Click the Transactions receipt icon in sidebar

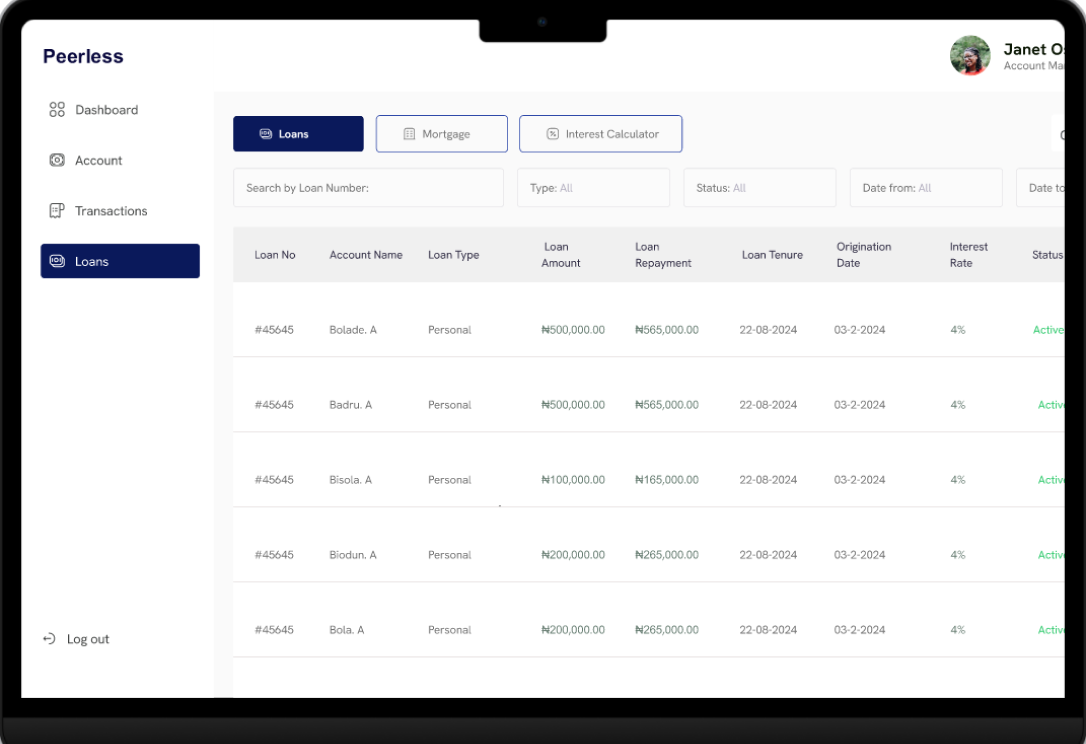tap(57, 211)
